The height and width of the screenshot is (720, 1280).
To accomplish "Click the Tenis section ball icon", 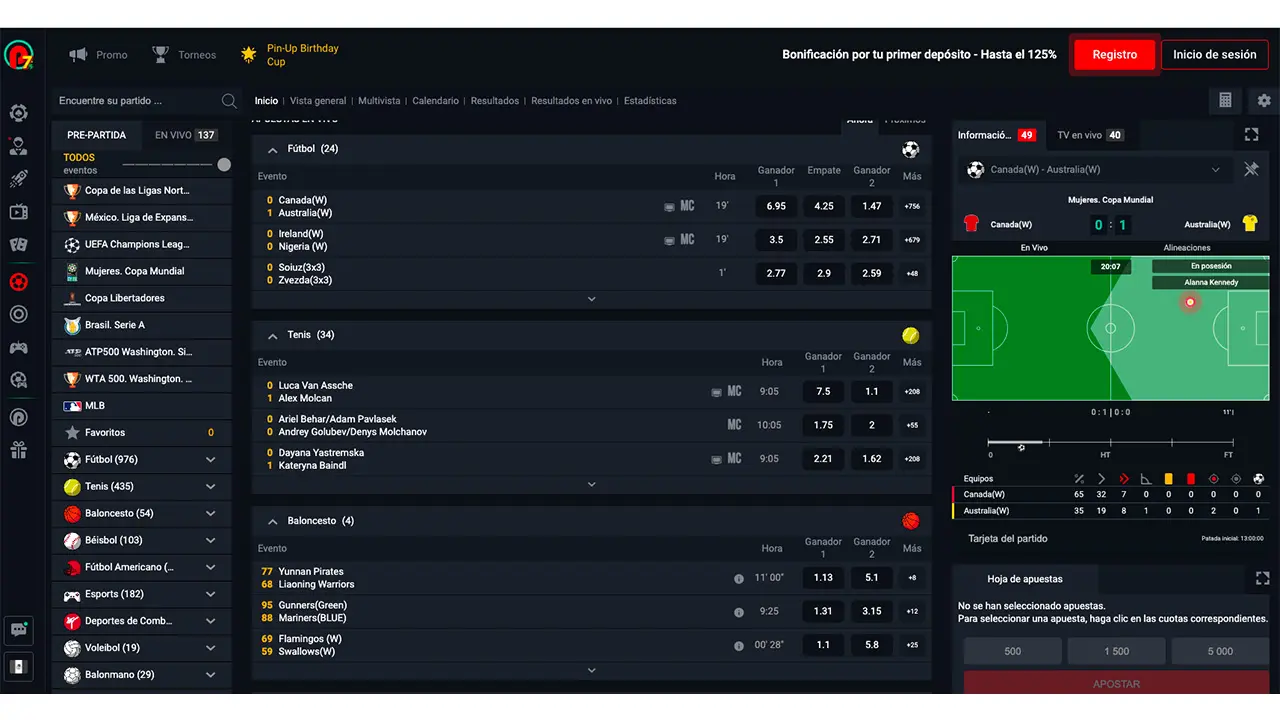I will click(910, 335).
